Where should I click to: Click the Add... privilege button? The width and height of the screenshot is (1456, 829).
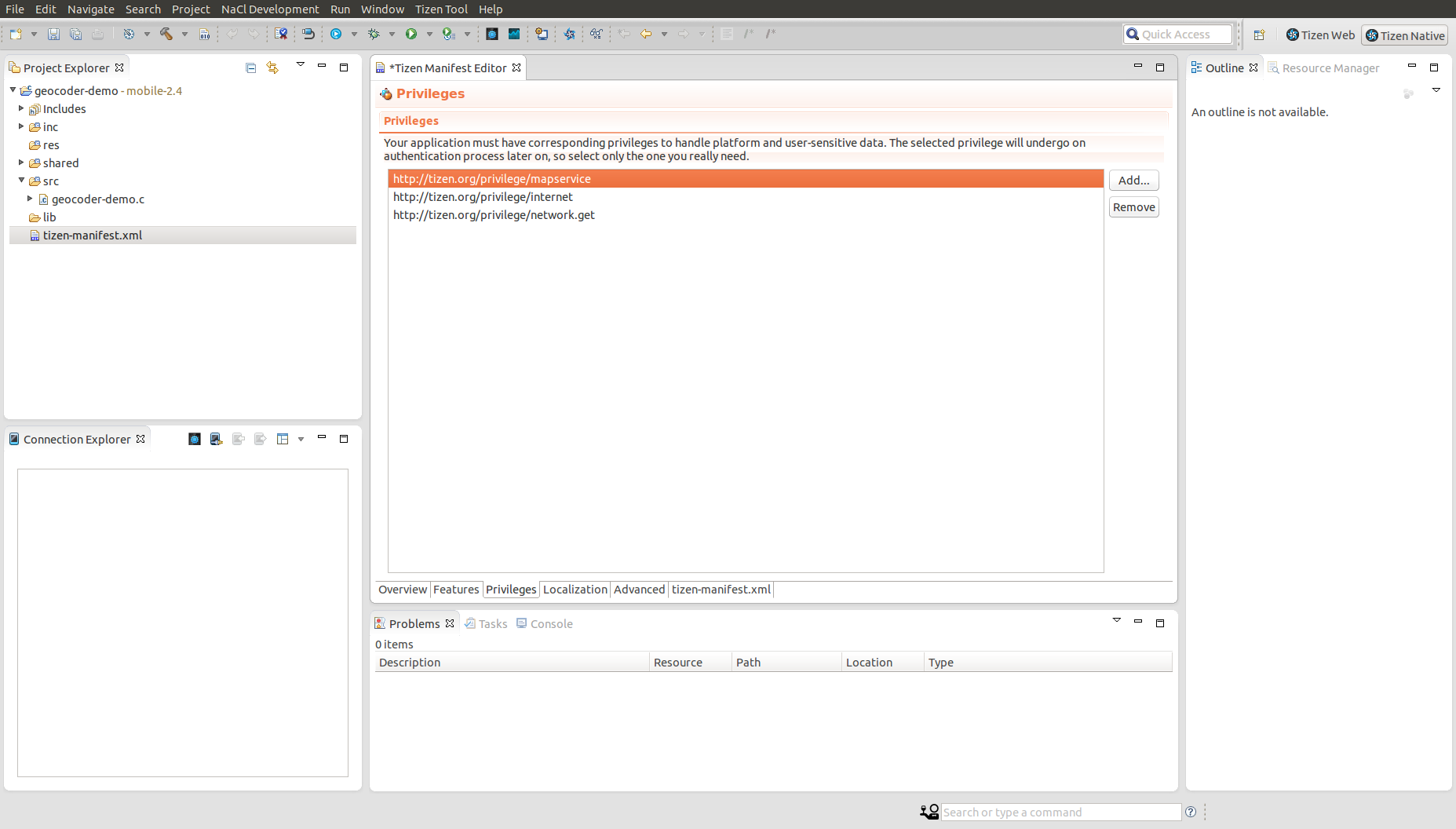[1133, 181]
